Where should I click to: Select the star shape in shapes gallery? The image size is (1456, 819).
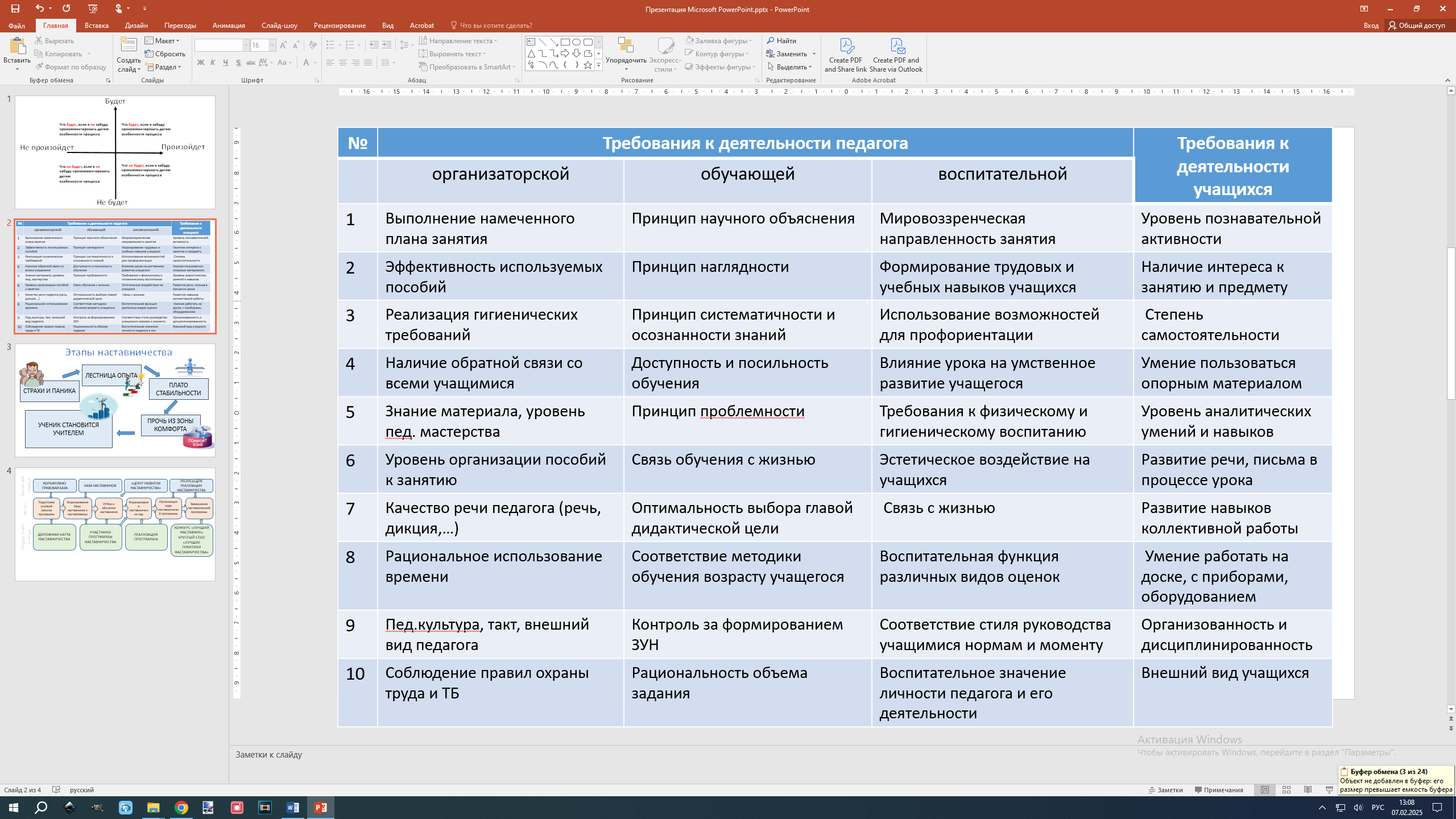pos(588,65)
